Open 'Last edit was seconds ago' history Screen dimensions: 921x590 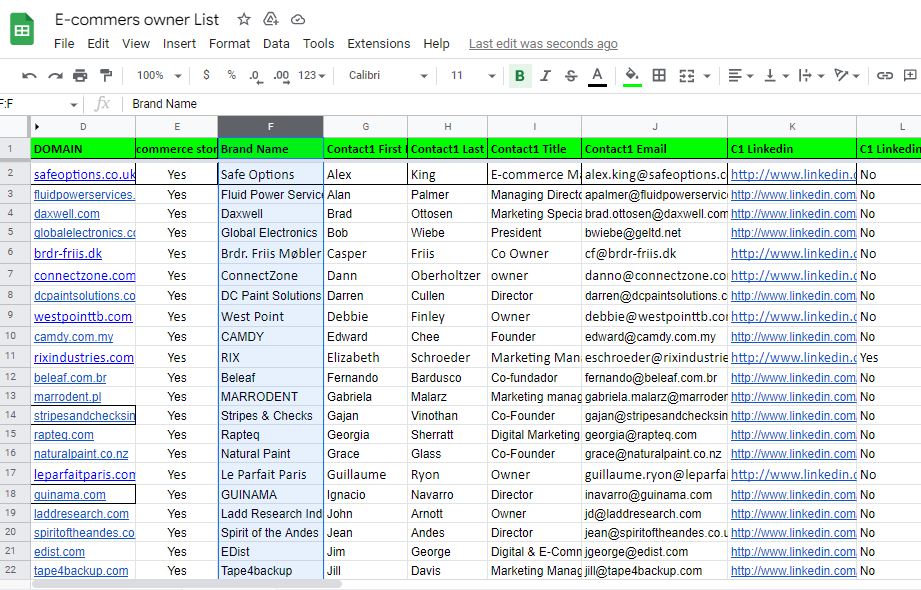tap(543, 43)
